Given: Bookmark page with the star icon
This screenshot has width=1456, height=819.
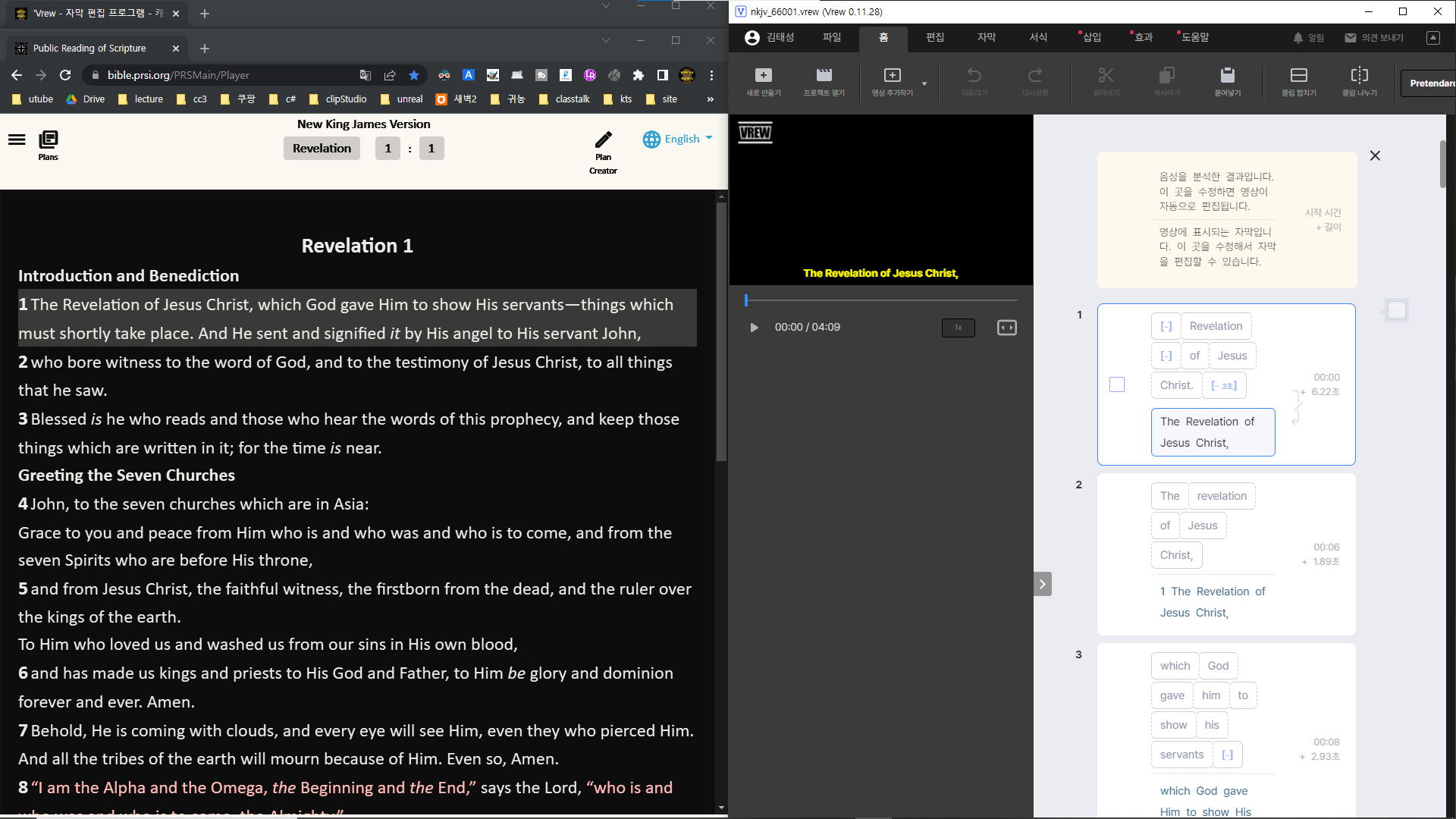Looking at the screenshot, I should pyautogui.click(x=414, y=75).
